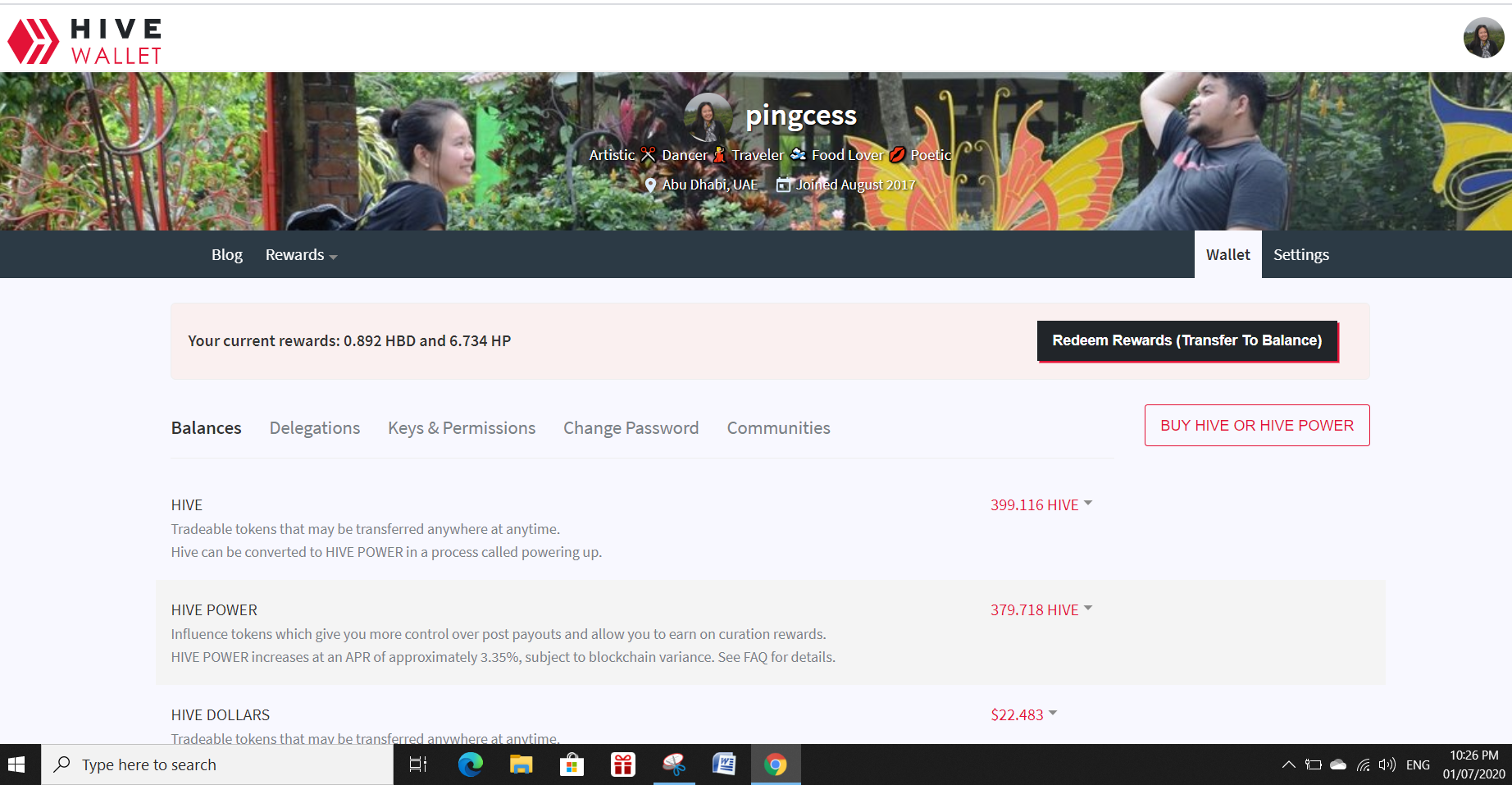The width and height of the screenshot is (1512, 785).
Task: Open the user avatar menu at top right
Action: [1483, 38]
